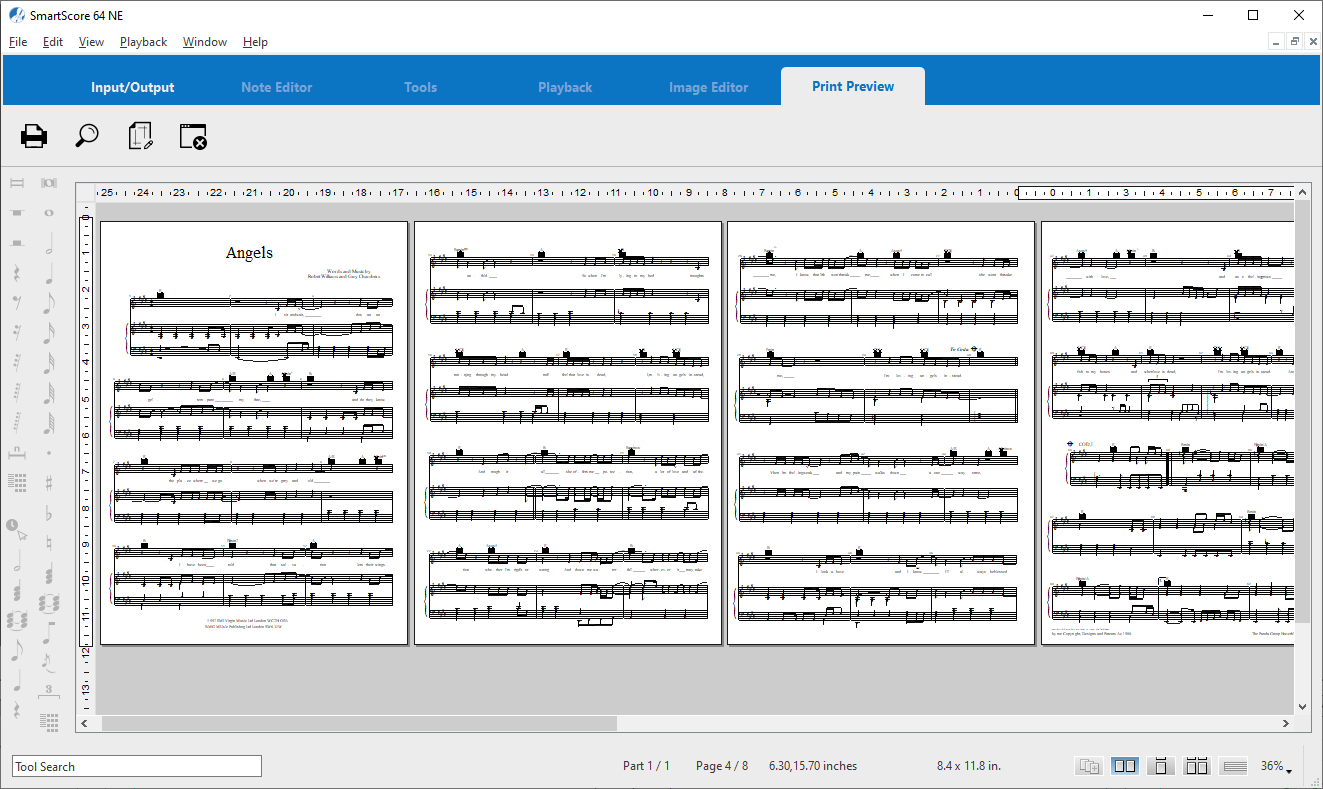Screen dimensions: 1323x789
Task: Open the Playback menu in the menu bar
Action: (144, 42)
